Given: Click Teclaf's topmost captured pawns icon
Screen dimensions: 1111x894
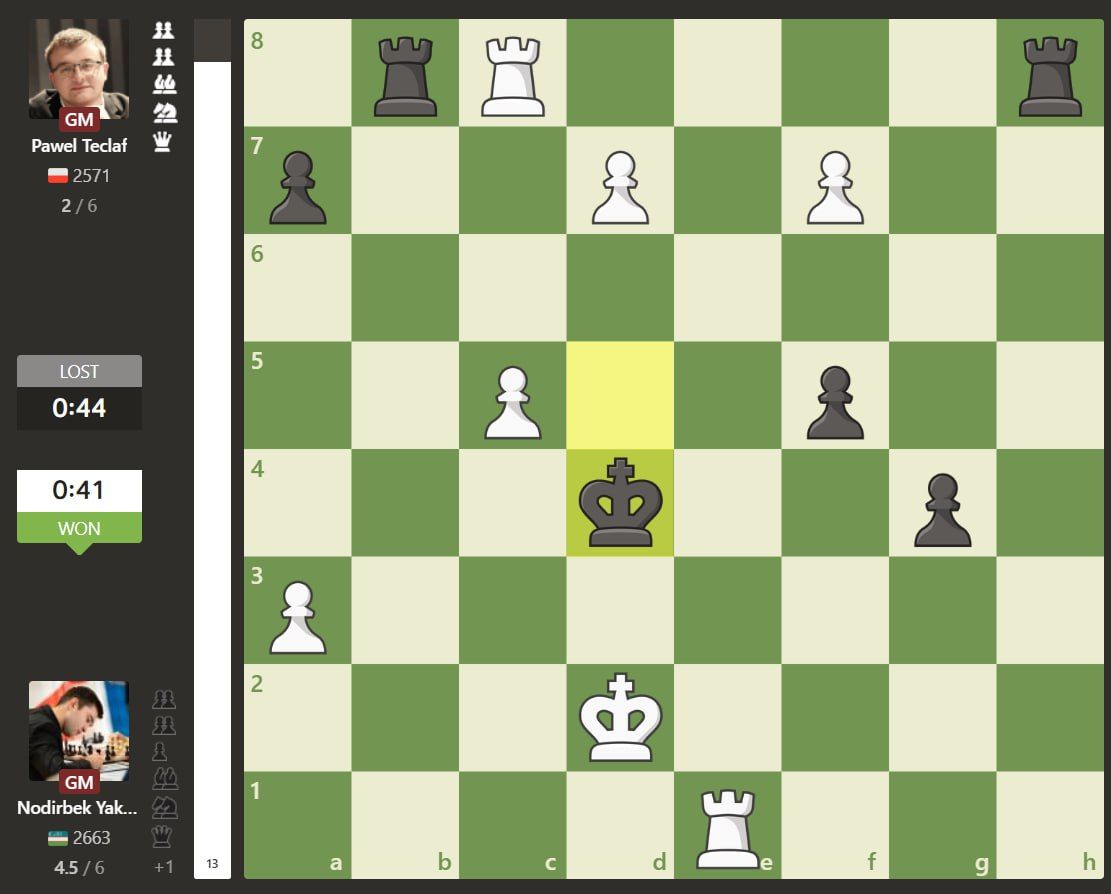Looking at the screenshot, I should (x=164, y=30).
